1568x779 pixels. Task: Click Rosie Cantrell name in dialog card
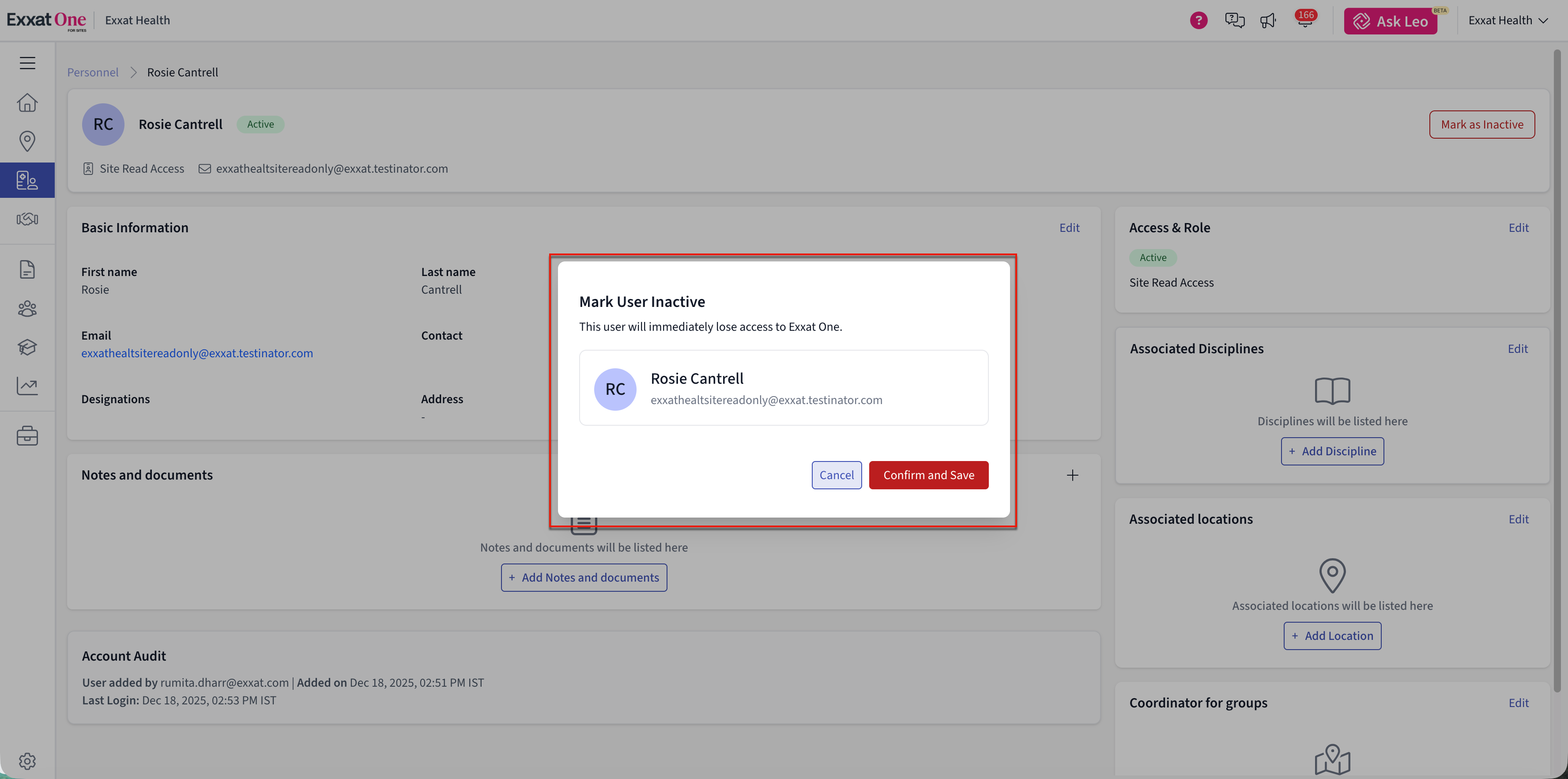tap(697, 379)
